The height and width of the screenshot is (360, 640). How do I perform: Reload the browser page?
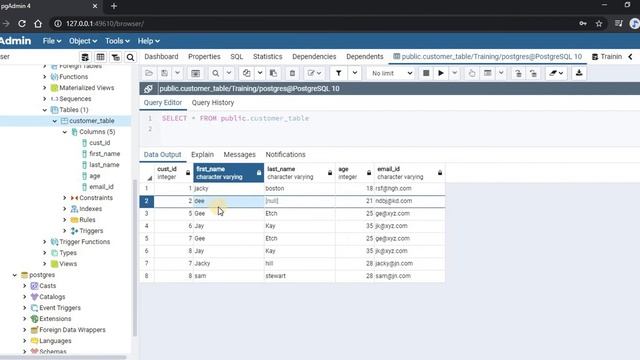tap(22, 24)
